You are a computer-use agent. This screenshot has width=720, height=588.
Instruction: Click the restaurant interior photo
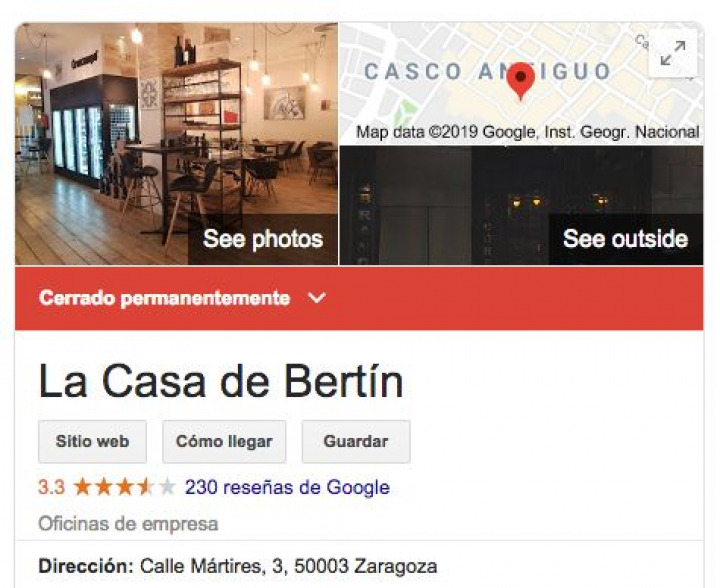click(x=176, y=144)
